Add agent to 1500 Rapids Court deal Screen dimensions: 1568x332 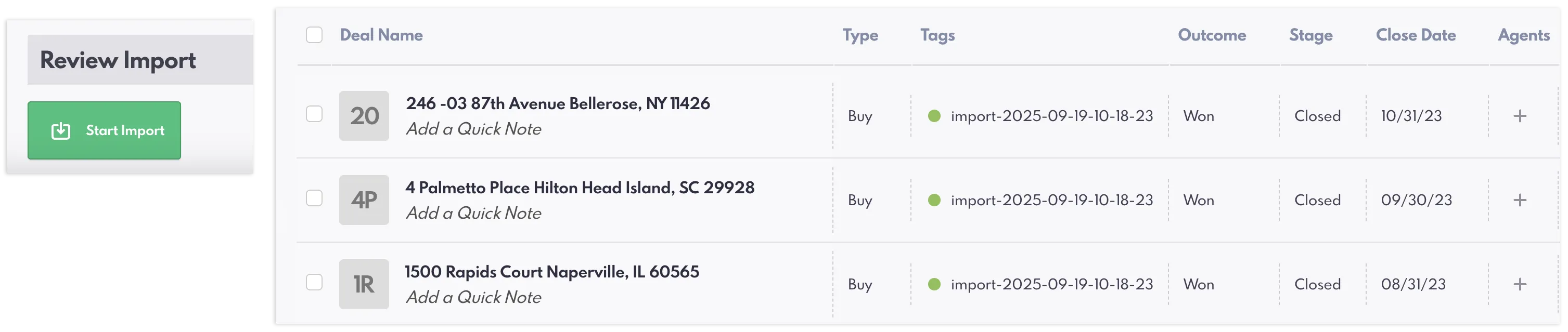pos(1520,284)
